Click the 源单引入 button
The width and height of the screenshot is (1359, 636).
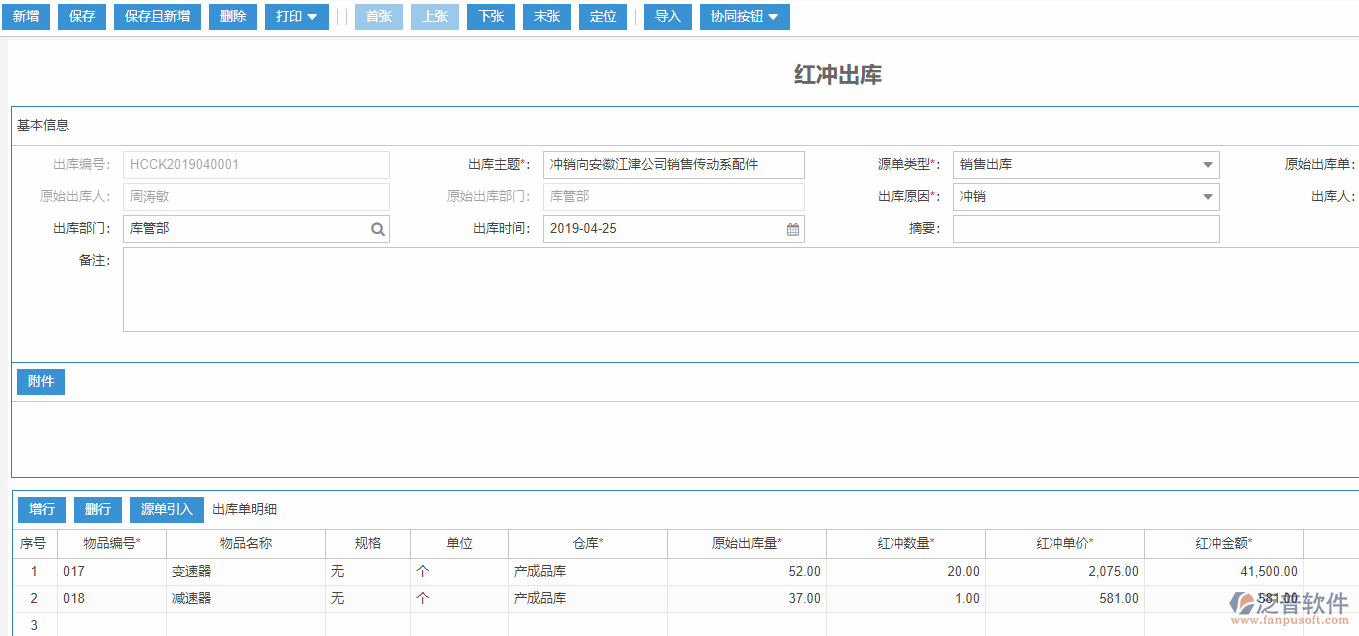tap(167, 510)
